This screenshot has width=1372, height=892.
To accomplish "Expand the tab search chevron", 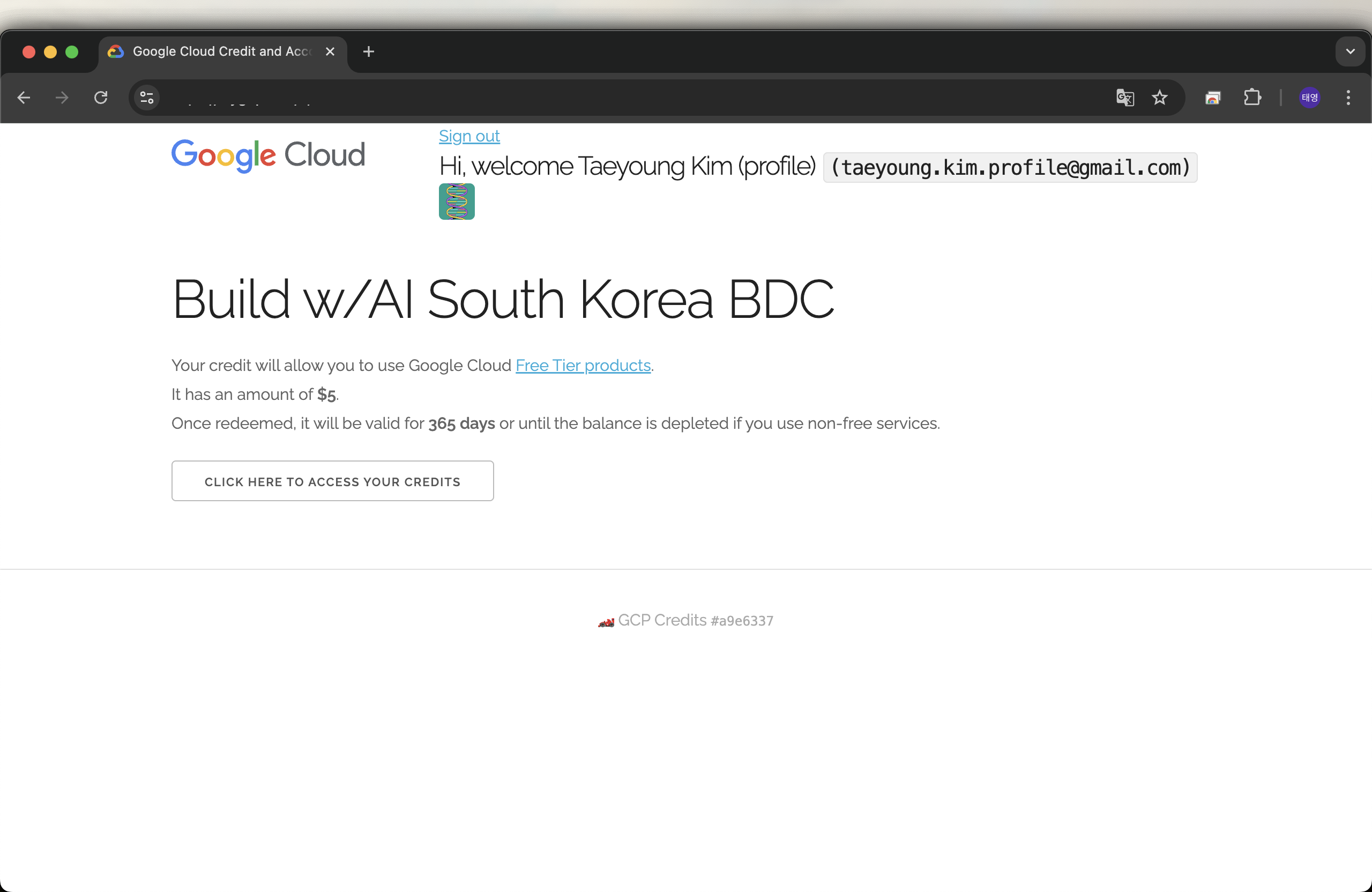I will (1350, 51).
